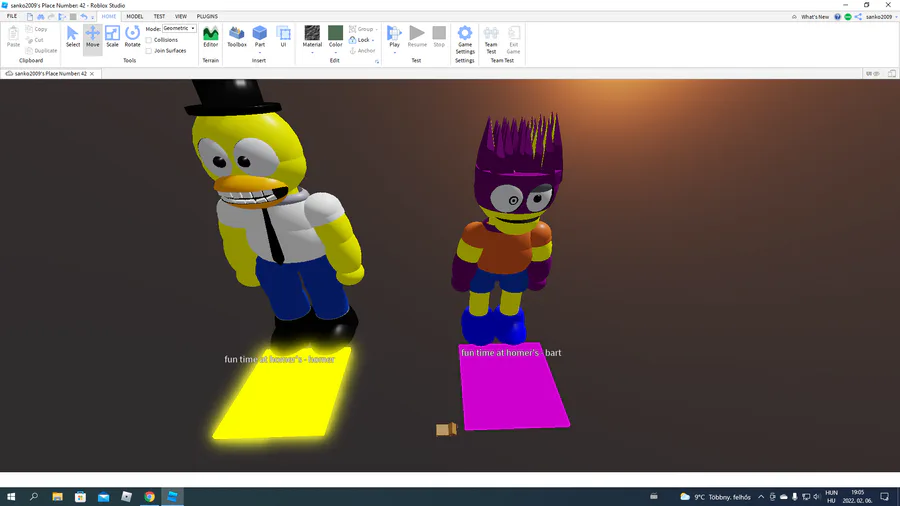
Task: Click the device emulator icon
Action: (892, 73)
